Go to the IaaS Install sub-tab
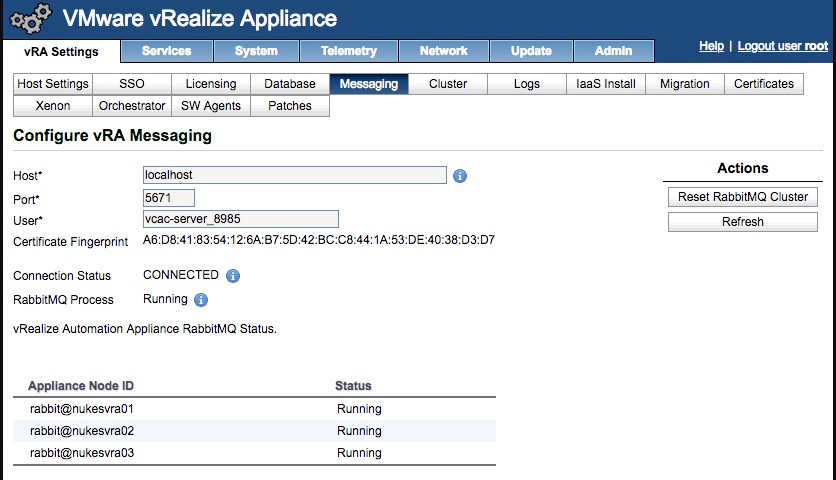Screen dimensions: 836x480 pos(606,84)
